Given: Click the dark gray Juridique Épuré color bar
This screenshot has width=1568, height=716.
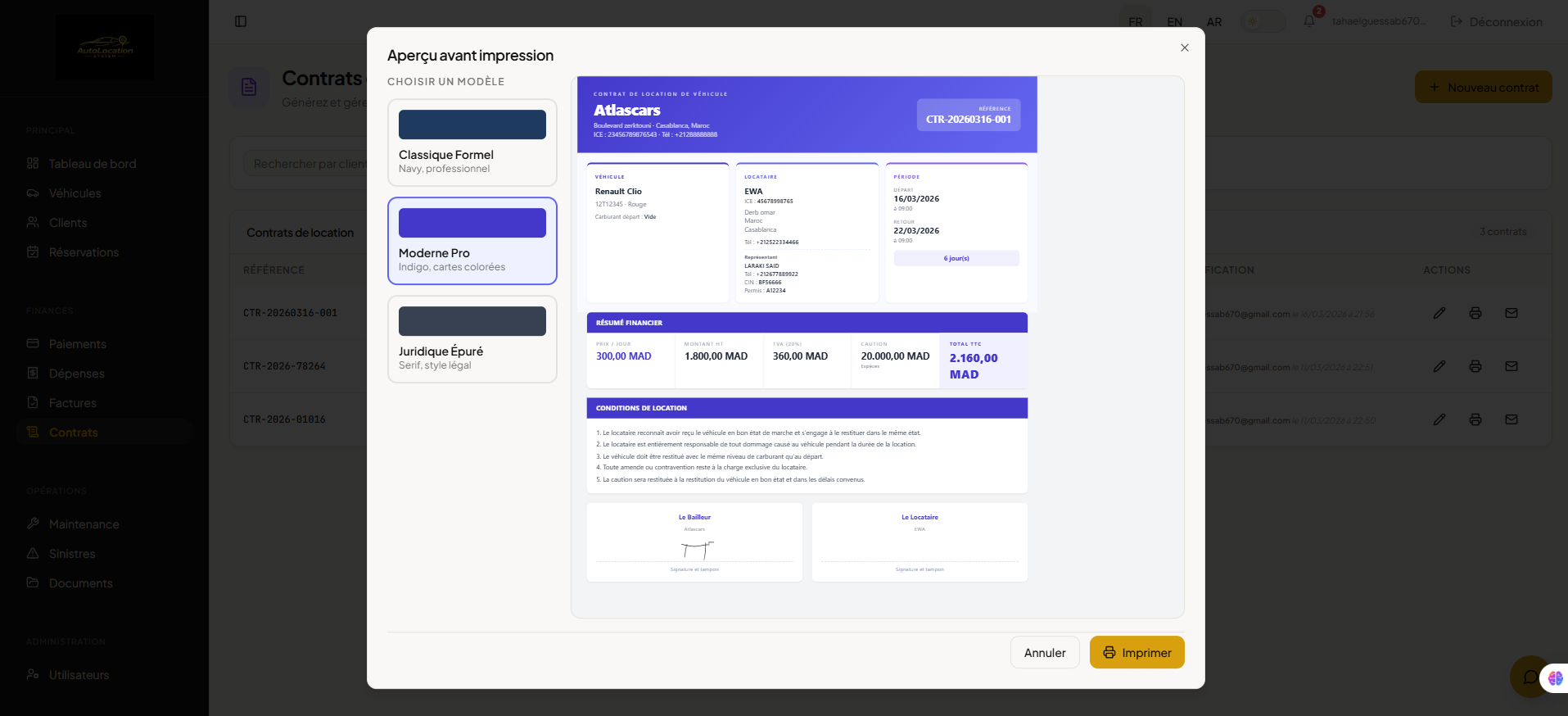Looking at the screenshot, I should 472,321.
